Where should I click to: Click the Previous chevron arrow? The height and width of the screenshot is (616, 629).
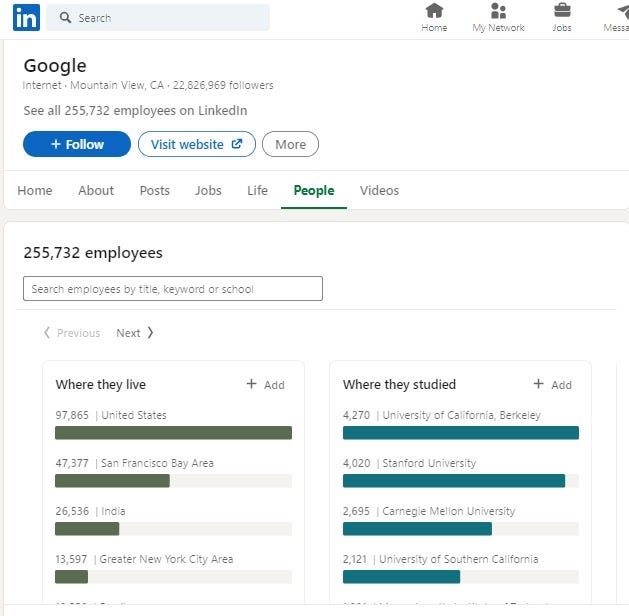click(x=47, y=332)
